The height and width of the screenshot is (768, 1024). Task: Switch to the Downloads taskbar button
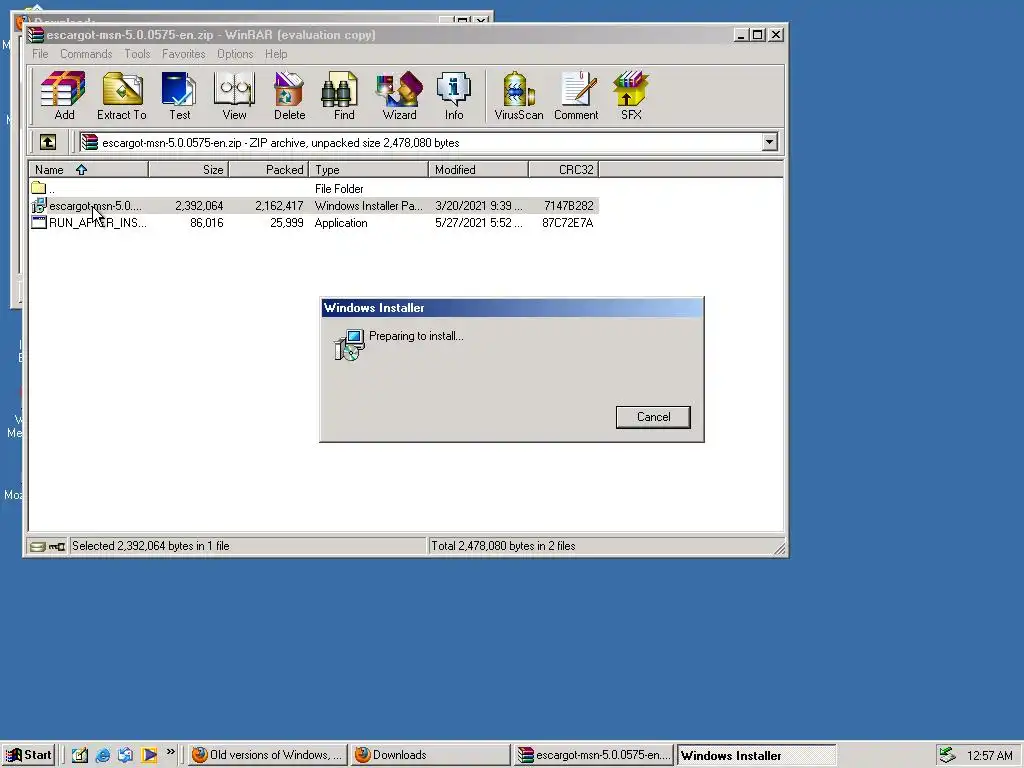[x=430, y=755]
